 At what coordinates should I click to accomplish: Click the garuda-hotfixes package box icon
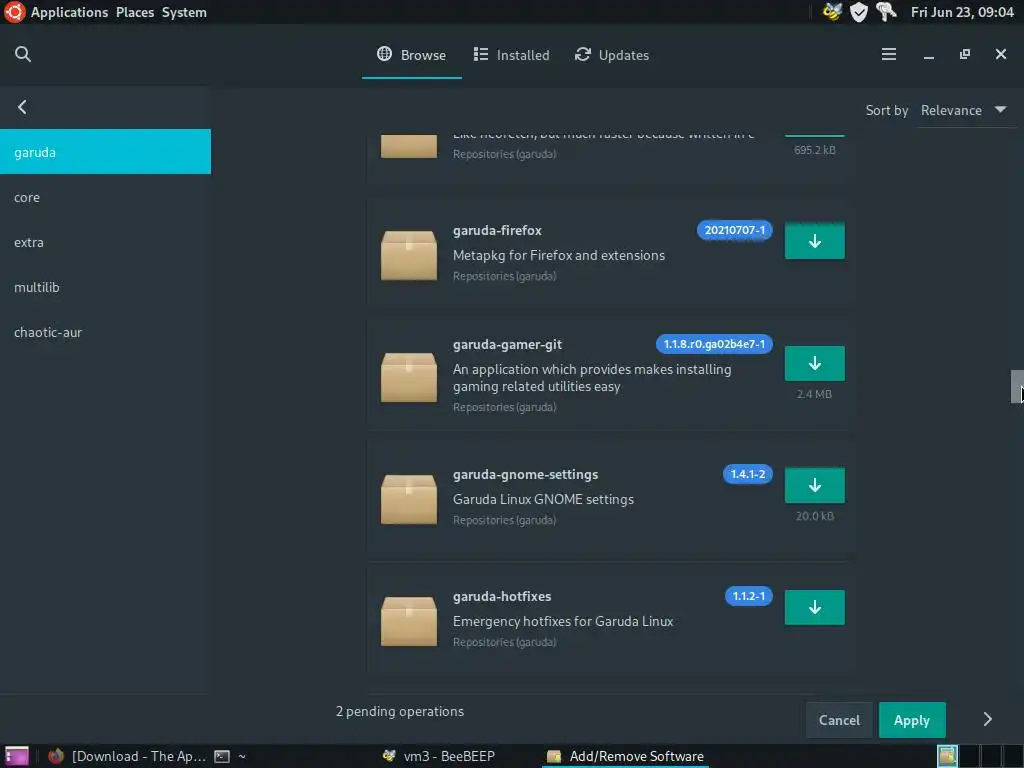[x=409, y=621]
